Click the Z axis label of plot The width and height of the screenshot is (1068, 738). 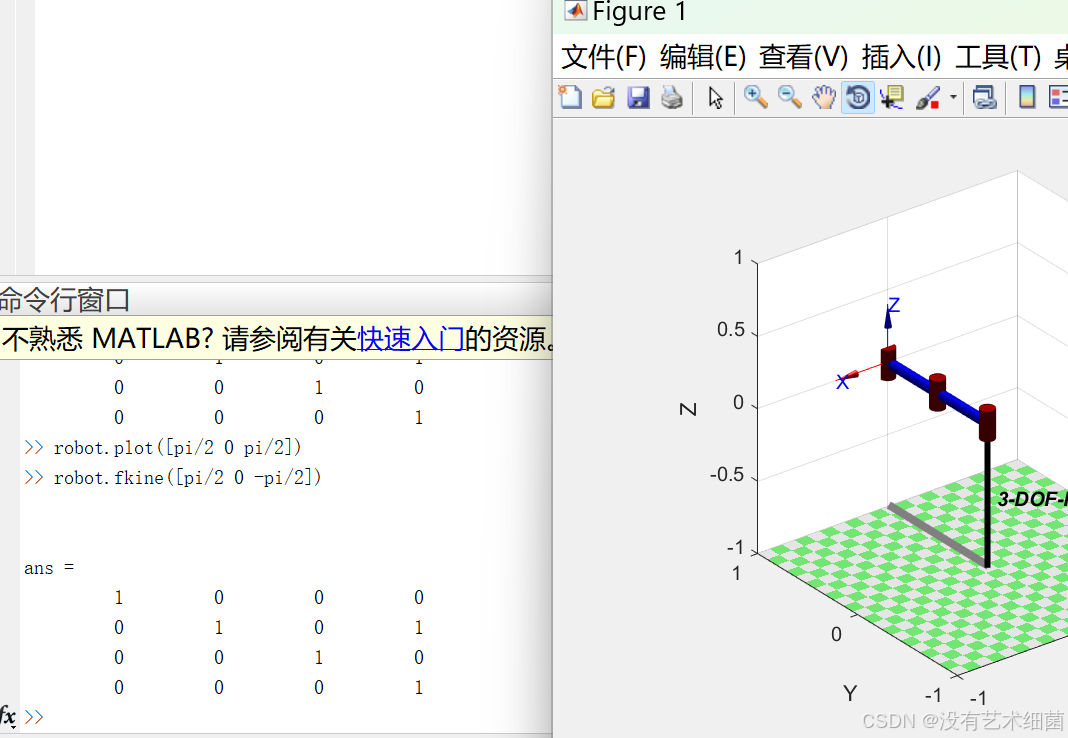[x=688, y=409]
